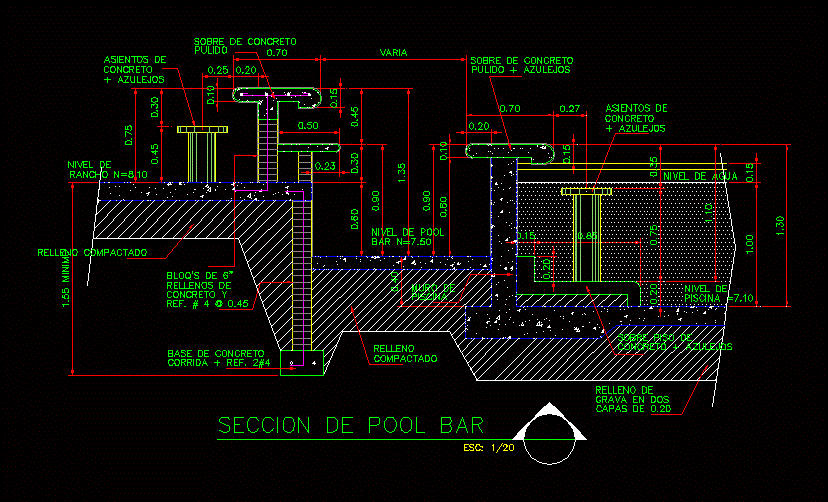Image resolution: width=828 pixels, height=502 pixels.
Task: Select the 'RELLENO DE GRAVA EN DOS CAPAS' note
Action: coord(633,400)
